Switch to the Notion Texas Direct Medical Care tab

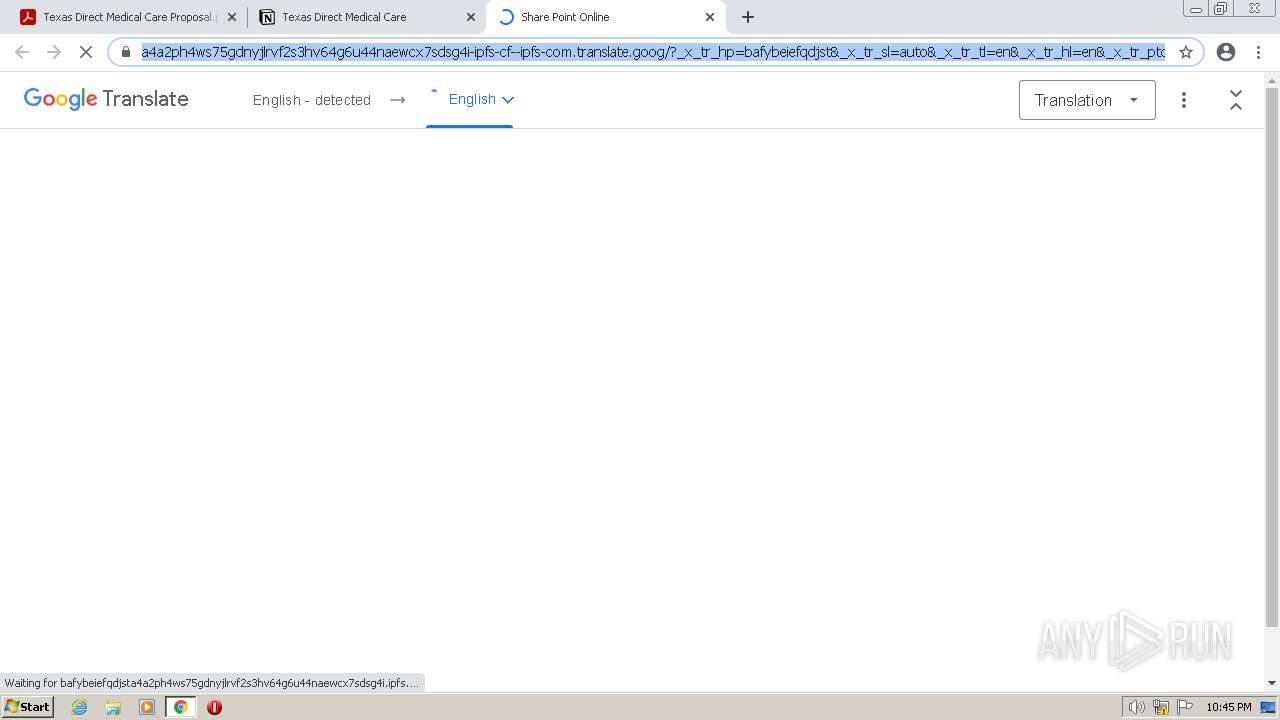365,17
